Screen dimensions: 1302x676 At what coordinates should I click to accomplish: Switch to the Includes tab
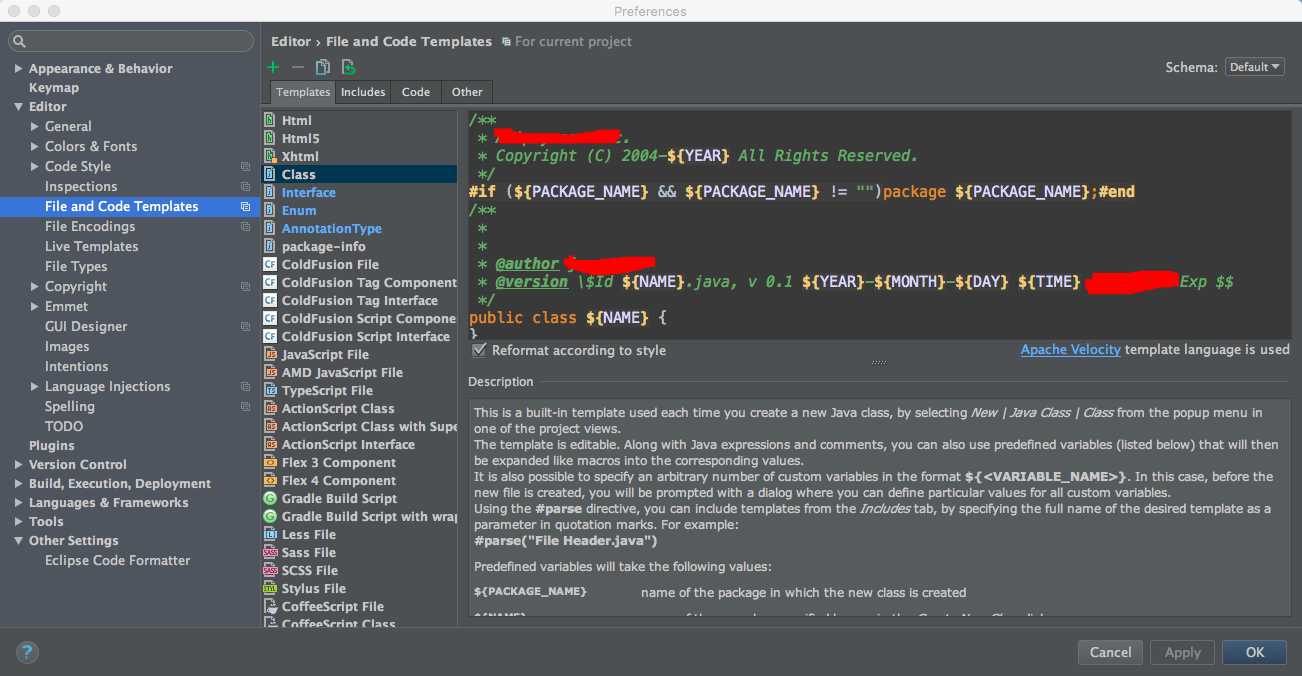363,92
